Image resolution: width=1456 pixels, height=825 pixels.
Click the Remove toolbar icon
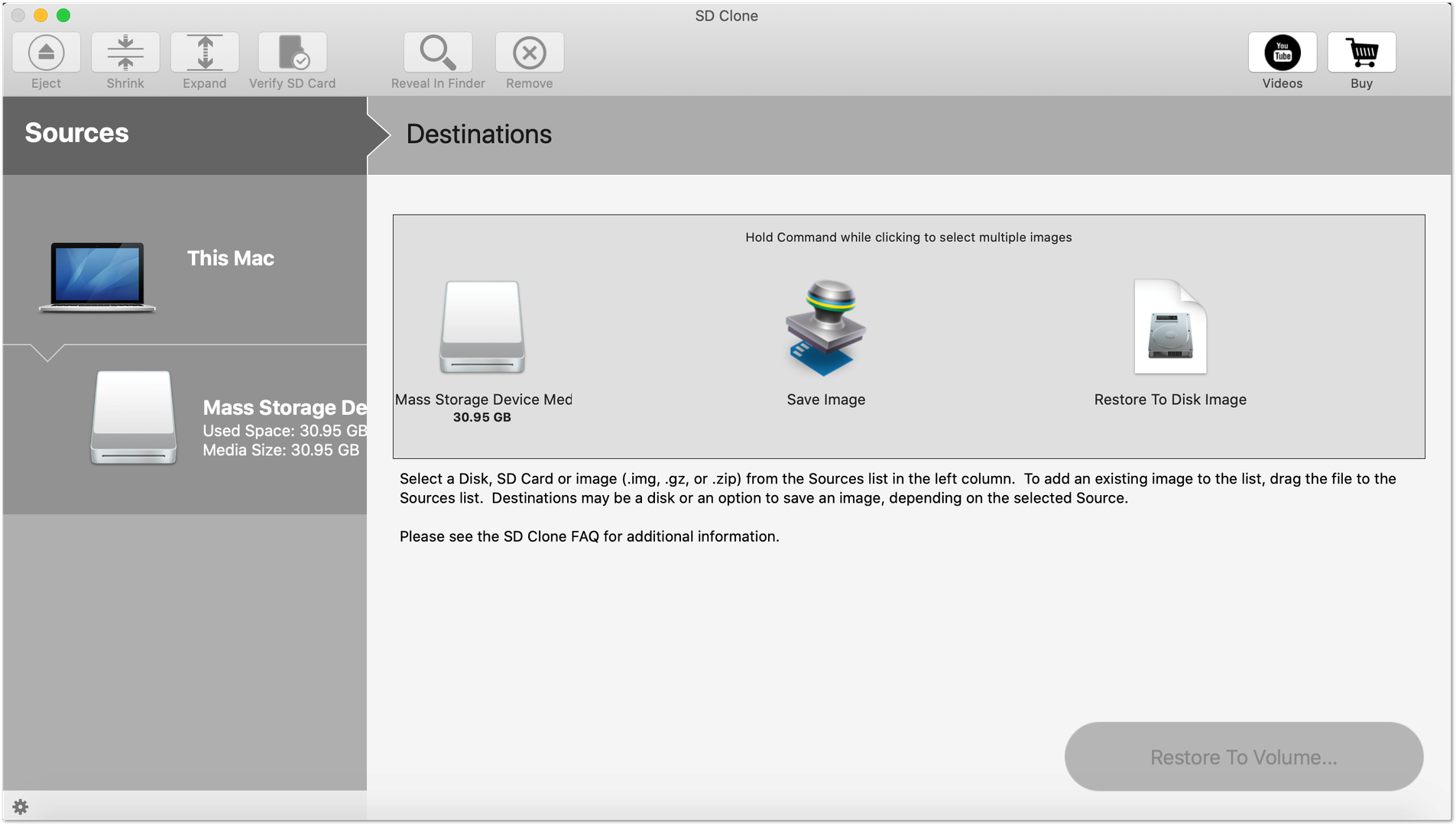pyautogui.click(x=530, y=53)
